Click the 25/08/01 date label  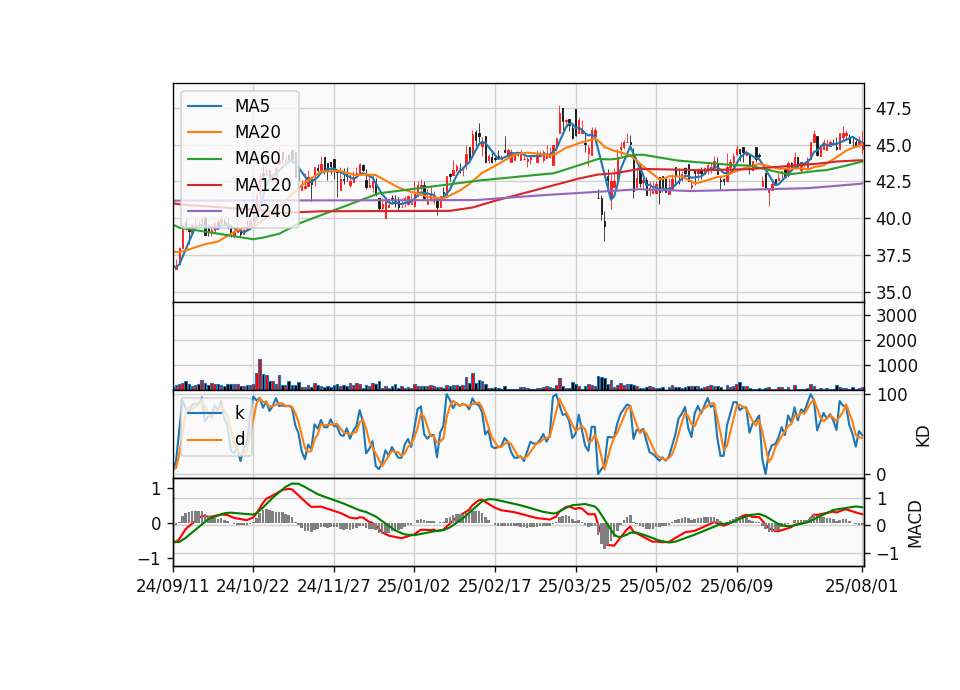862,586
